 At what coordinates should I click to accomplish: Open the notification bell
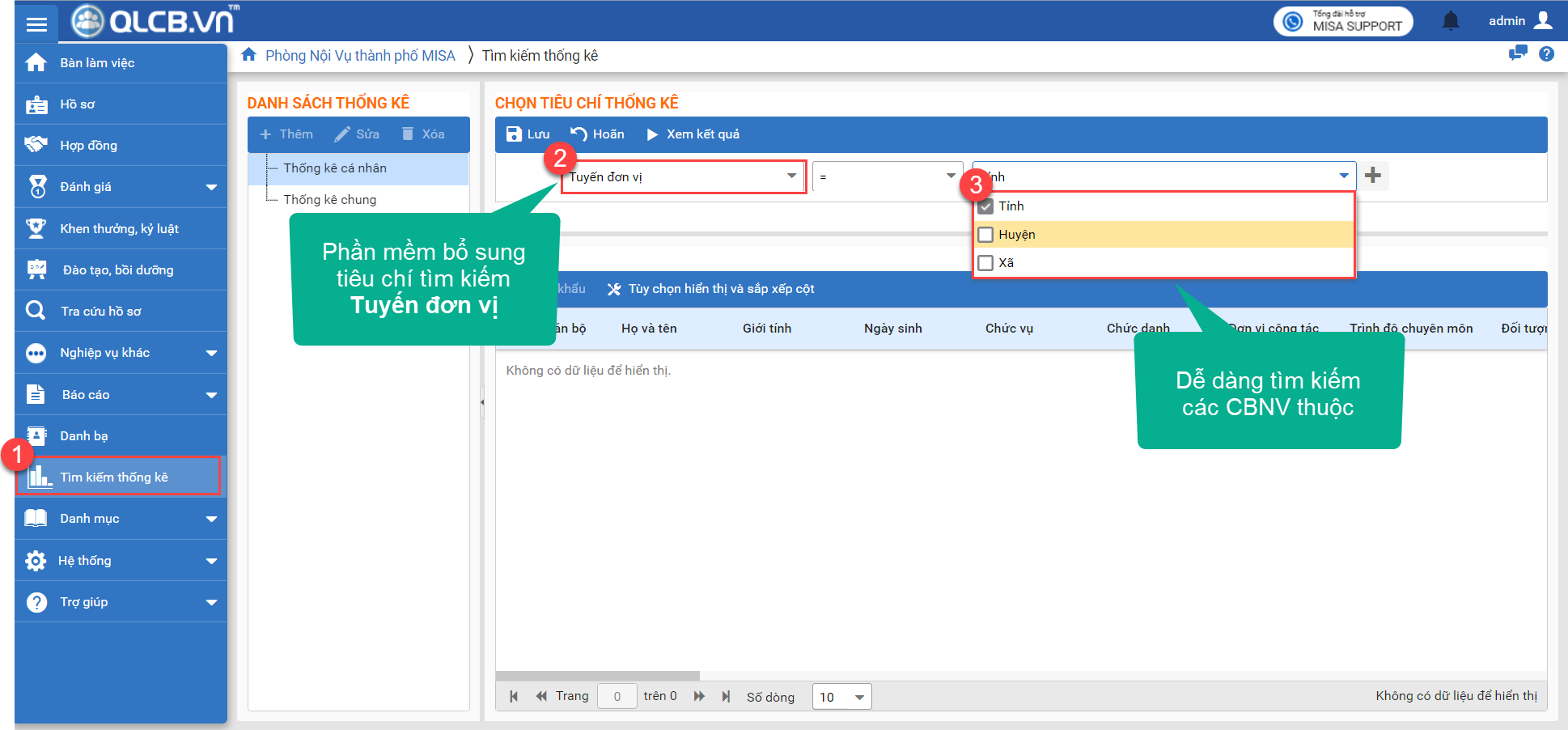1451,21
